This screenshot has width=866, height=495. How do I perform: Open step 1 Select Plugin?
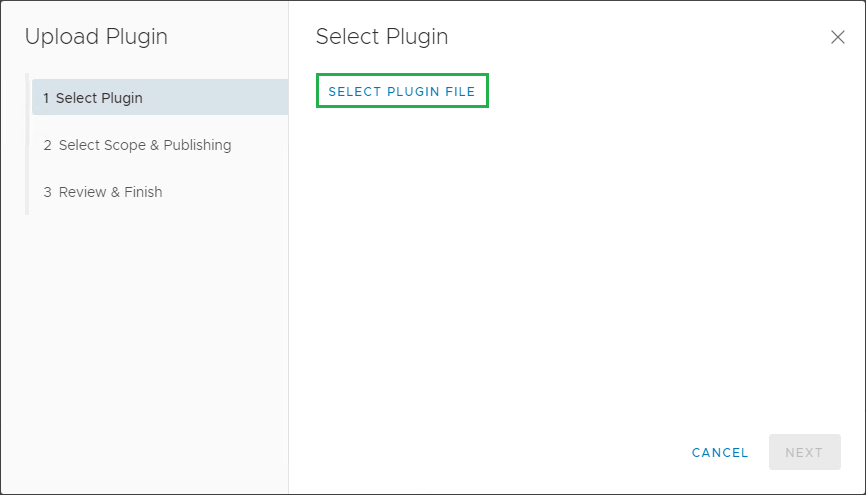[x=99, y=98]
